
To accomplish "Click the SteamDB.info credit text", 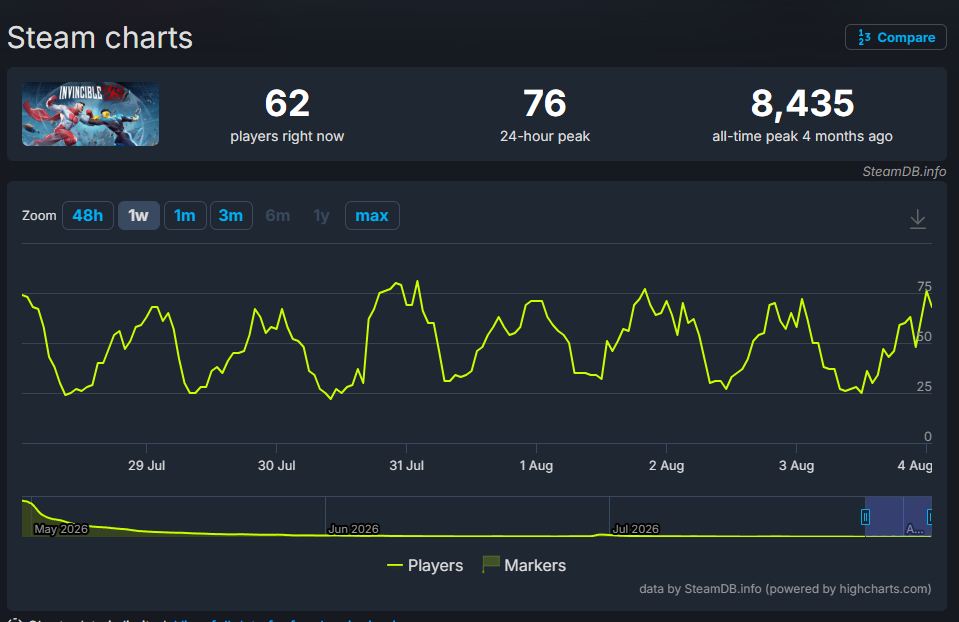I will (x=904, y=172).
